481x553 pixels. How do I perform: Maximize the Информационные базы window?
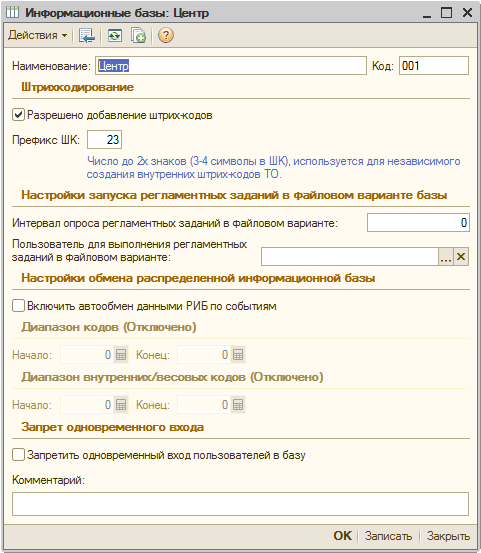point(446,13)
